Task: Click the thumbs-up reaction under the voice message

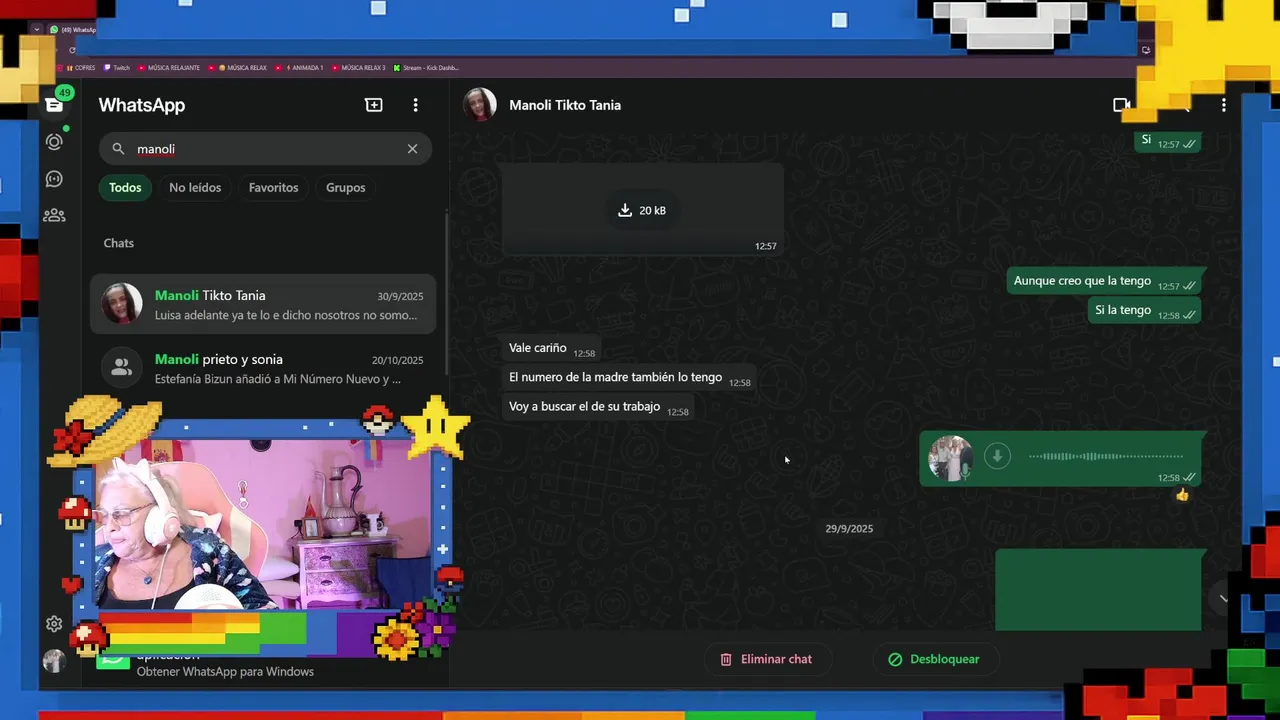Action: pos(1182,495)
